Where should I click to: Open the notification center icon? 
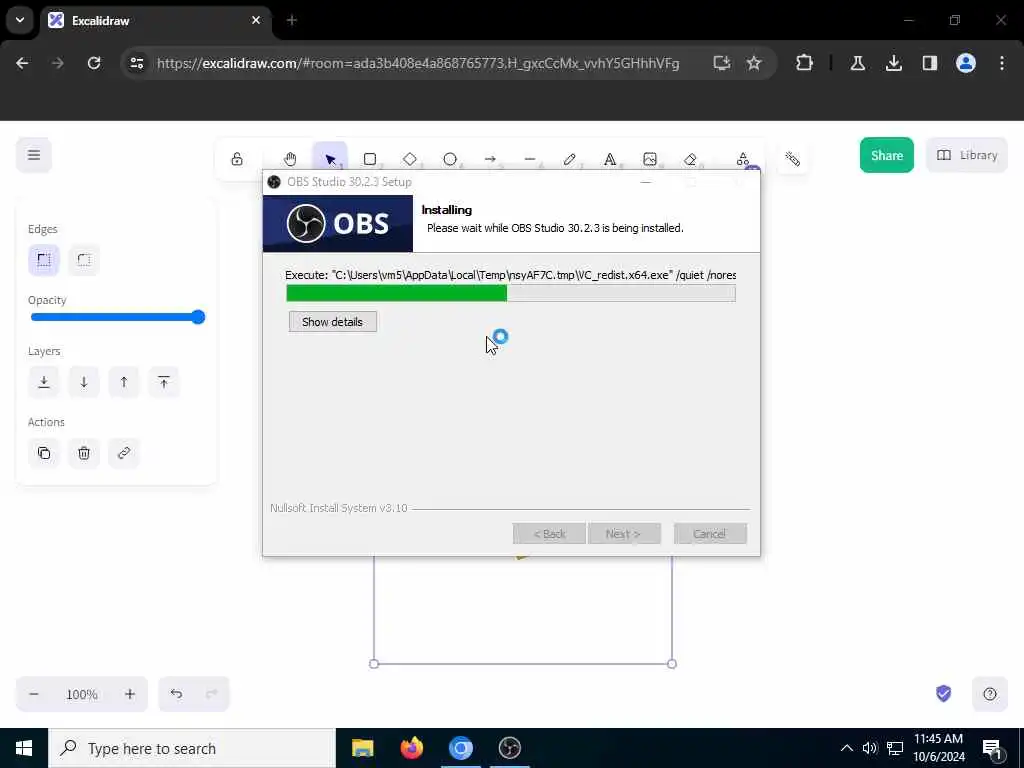(x=992, y=750)
